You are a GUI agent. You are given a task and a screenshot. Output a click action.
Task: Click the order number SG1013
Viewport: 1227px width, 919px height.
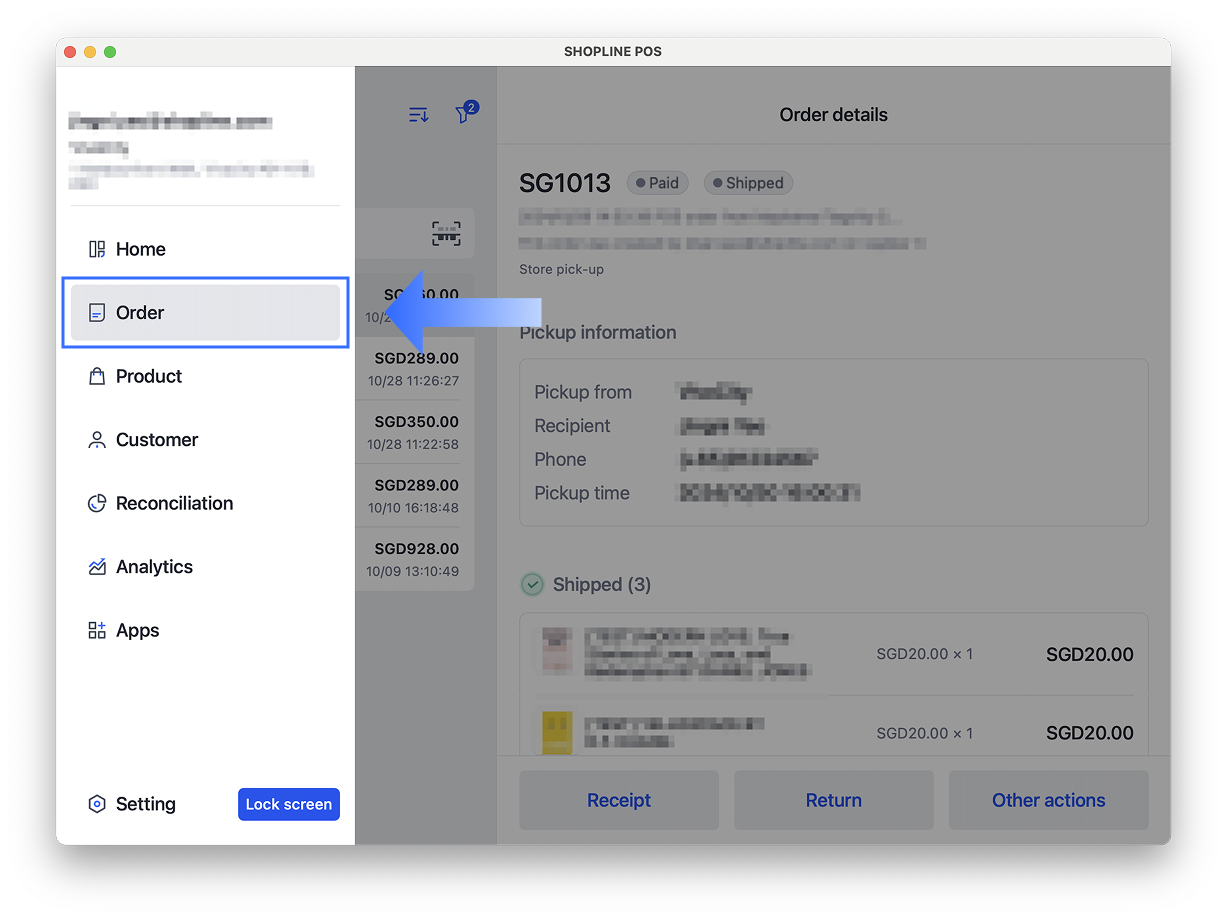pos(565,183)
